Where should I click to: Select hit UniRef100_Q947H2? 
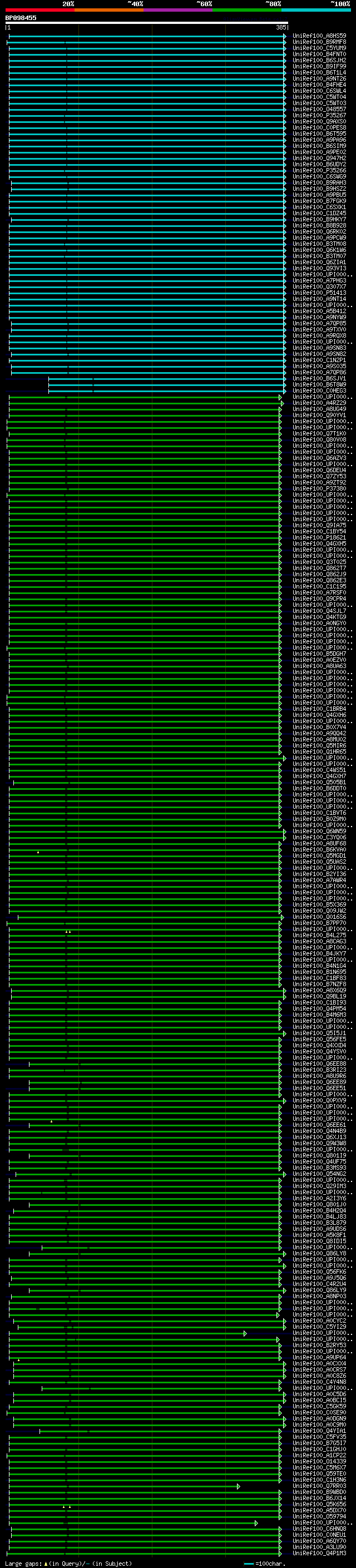pyautogui.click(x=319, y=157)
